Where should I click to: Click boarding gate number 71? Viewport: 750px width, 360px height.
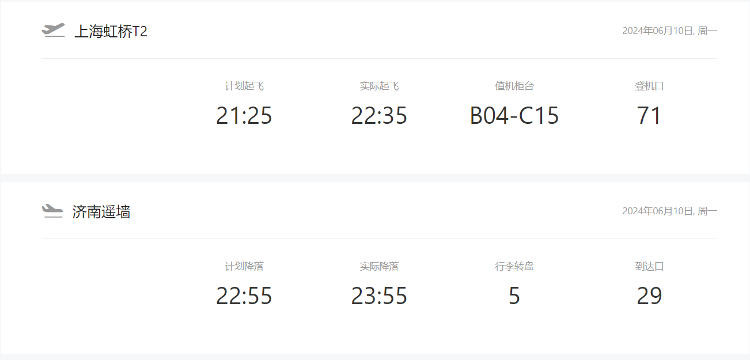[649, 115]
